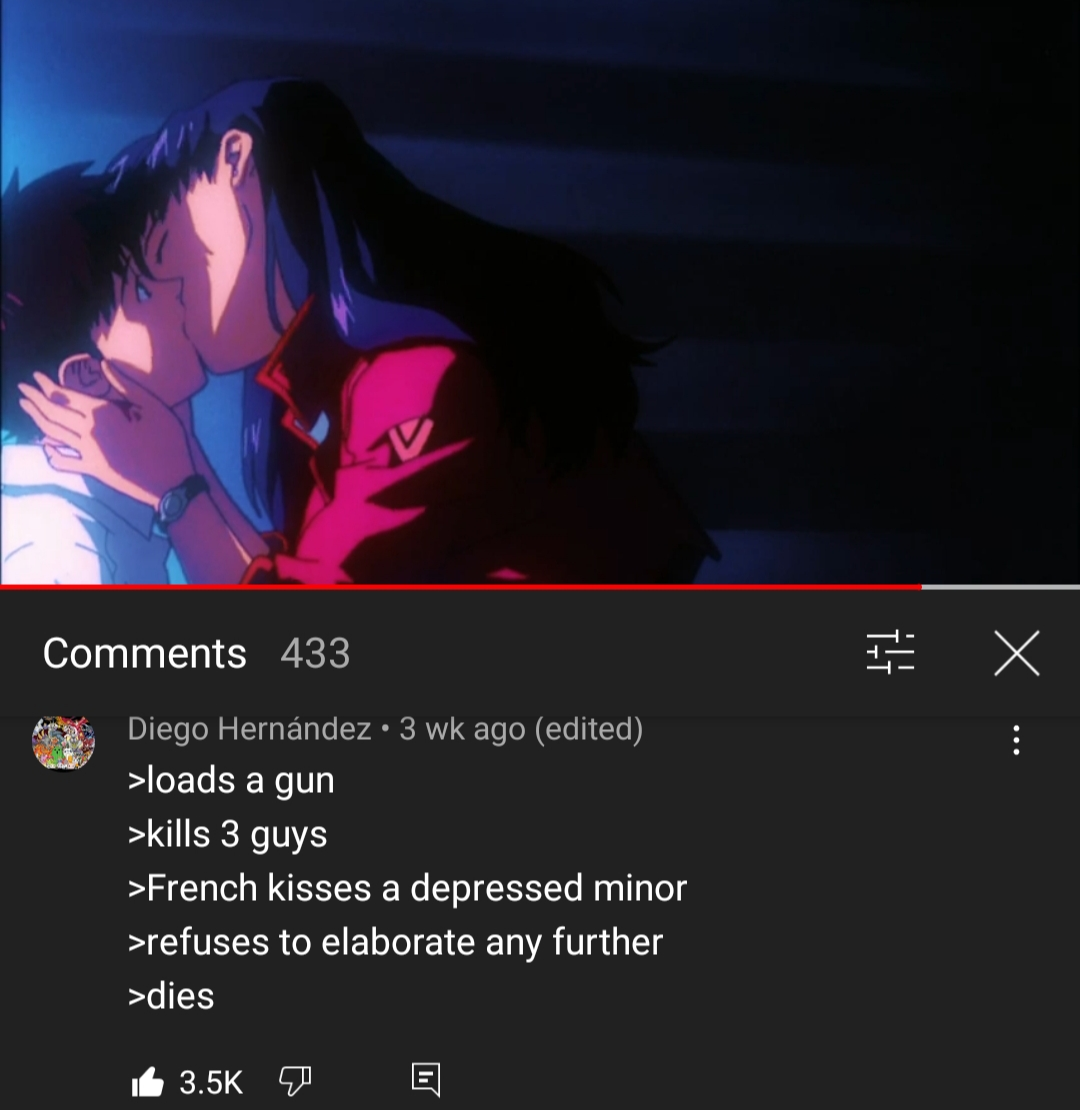Tap the 433 comment count
This screenshot has width=1080, height=1110.
pos(315,653)
